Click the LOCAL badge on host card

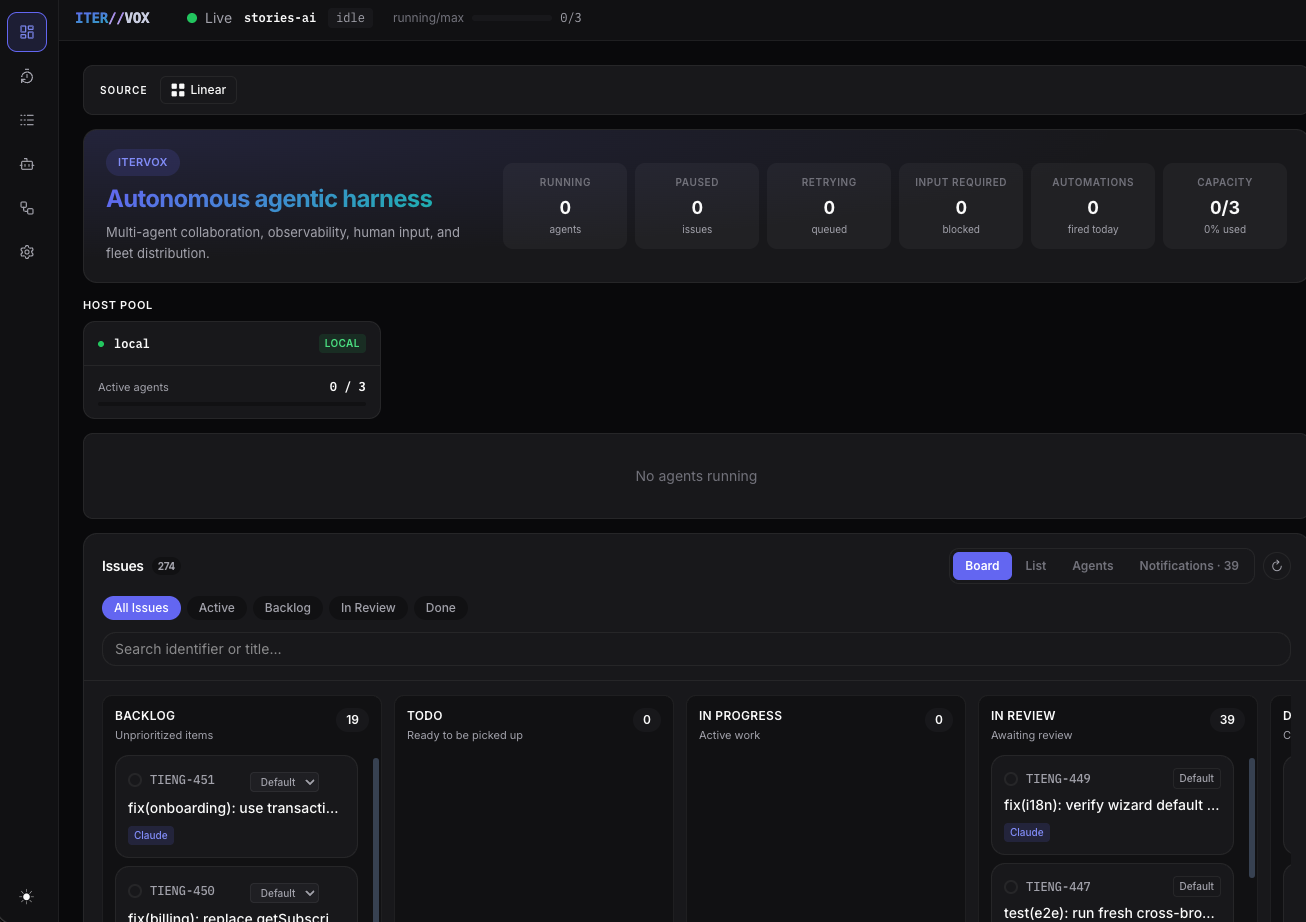point(342,344)
